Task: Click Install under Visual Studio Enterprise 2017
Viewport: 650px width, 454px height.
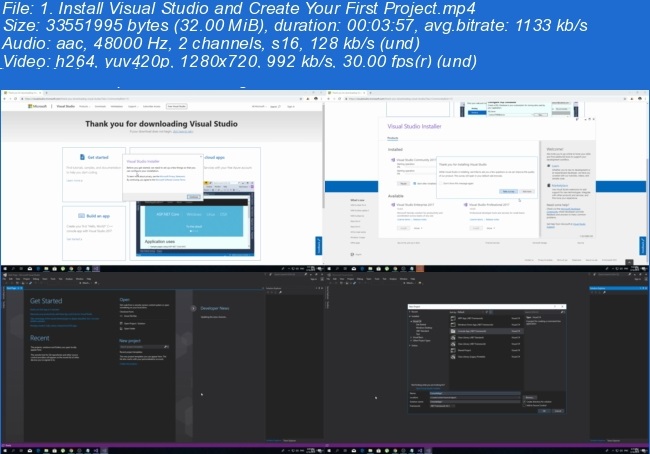Action: coord(403,228)
